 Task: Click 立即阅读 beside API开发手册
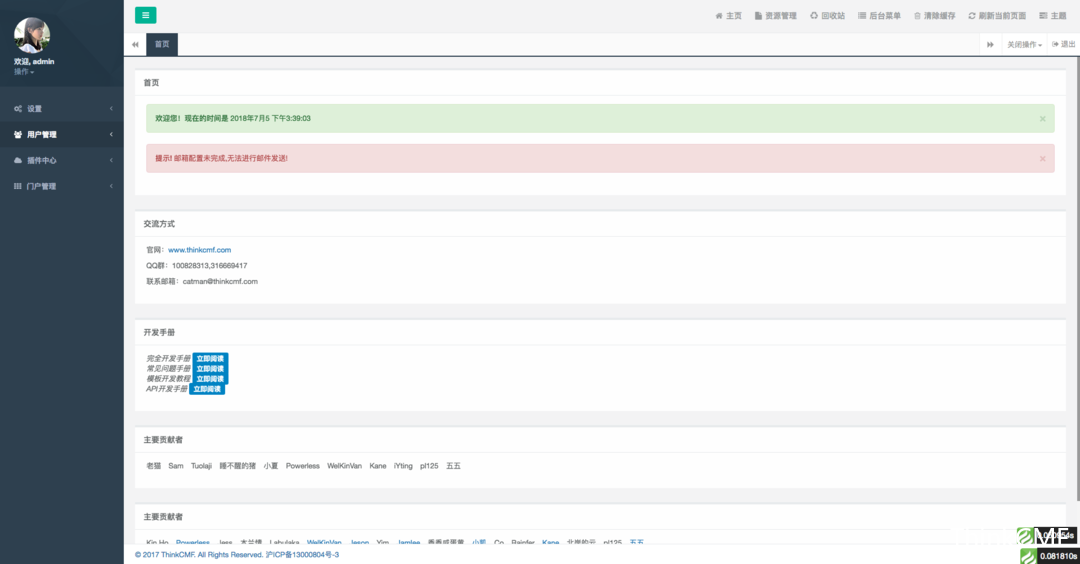pos(207,389)
